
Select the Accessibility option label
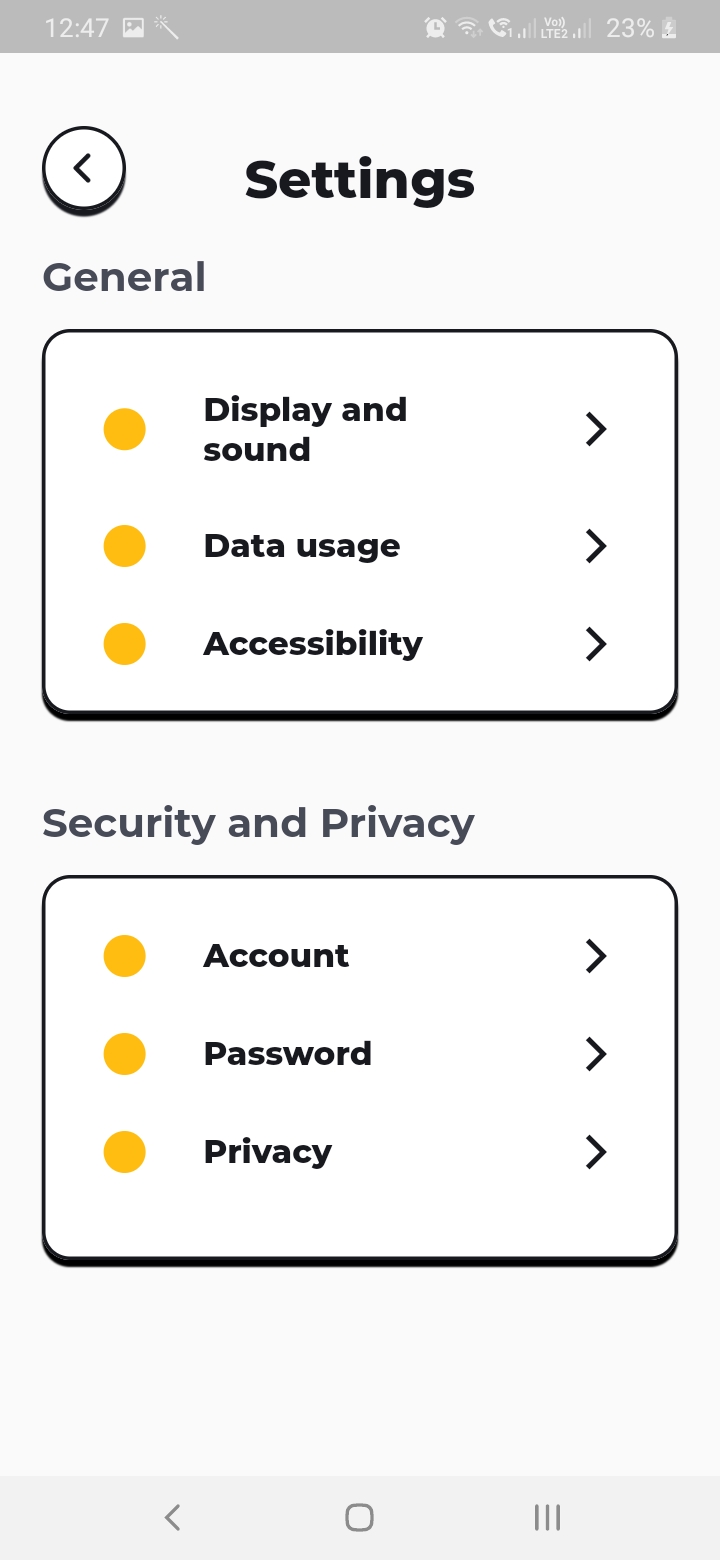click(x=313, y=644)
